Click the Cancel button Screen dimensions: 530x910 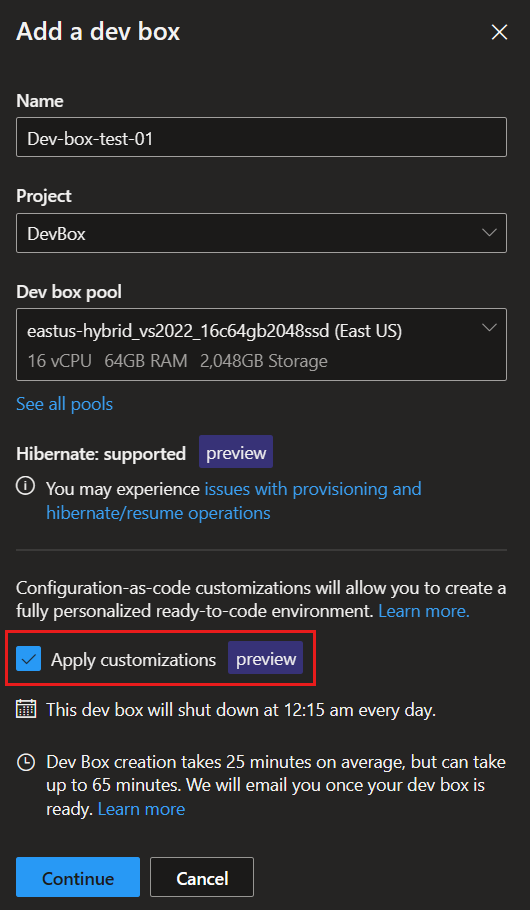(x=202, y=877)
